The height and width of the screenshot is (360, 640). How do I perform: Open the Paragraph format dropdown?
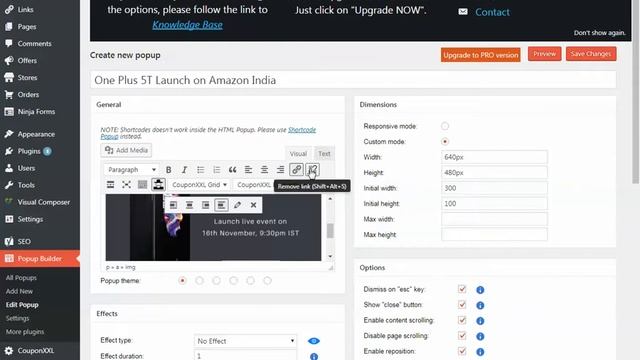point(131,170)
